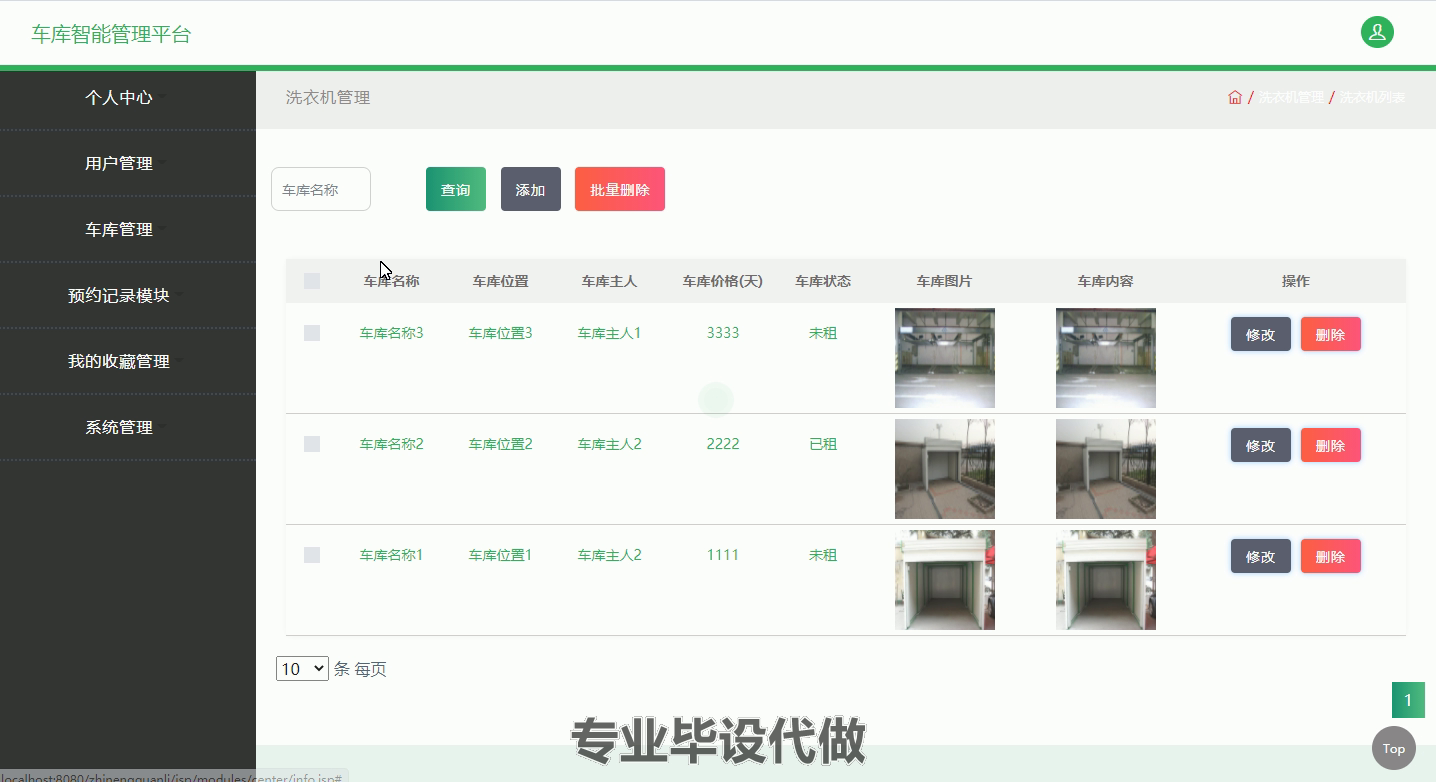The width and height of the screenshot is (1436, 782).
Task: Click the 车库名称1 cell
Action: (x=392, y=555)
